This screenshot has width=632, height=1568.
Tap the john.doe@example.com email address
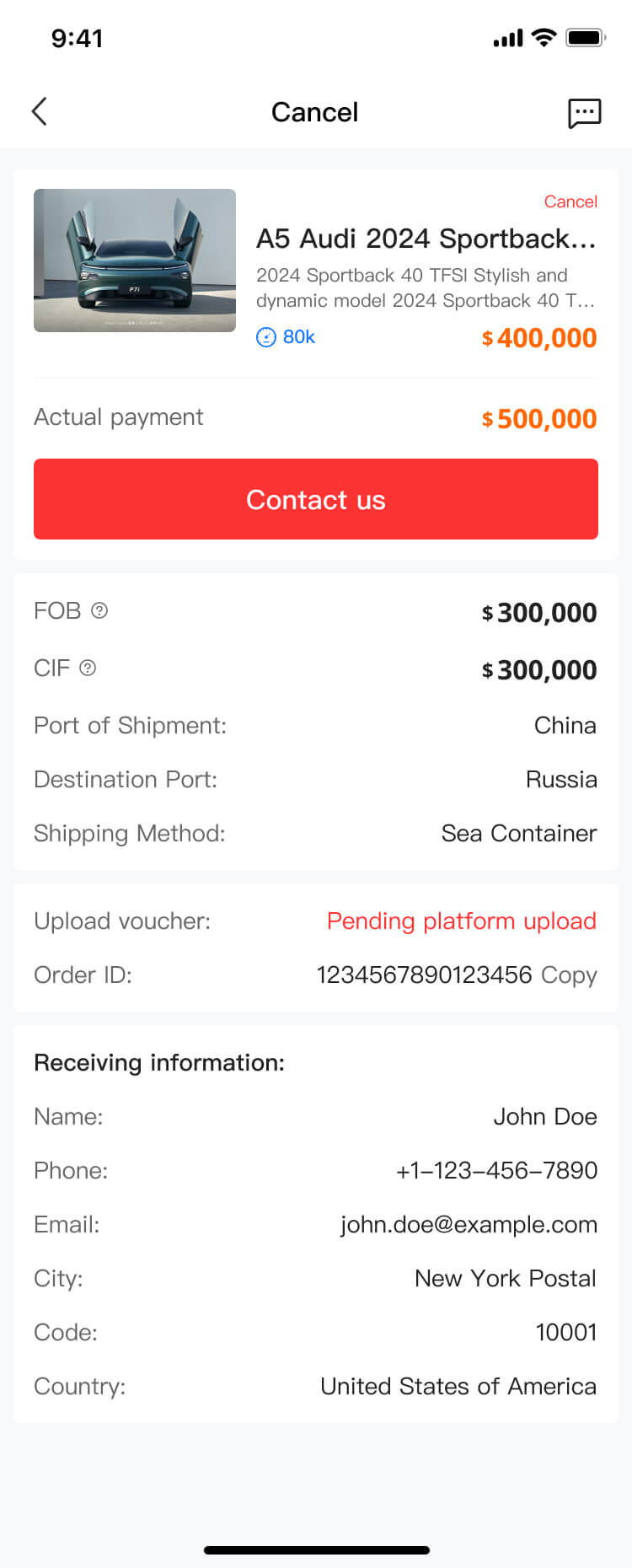point(469,1224)
